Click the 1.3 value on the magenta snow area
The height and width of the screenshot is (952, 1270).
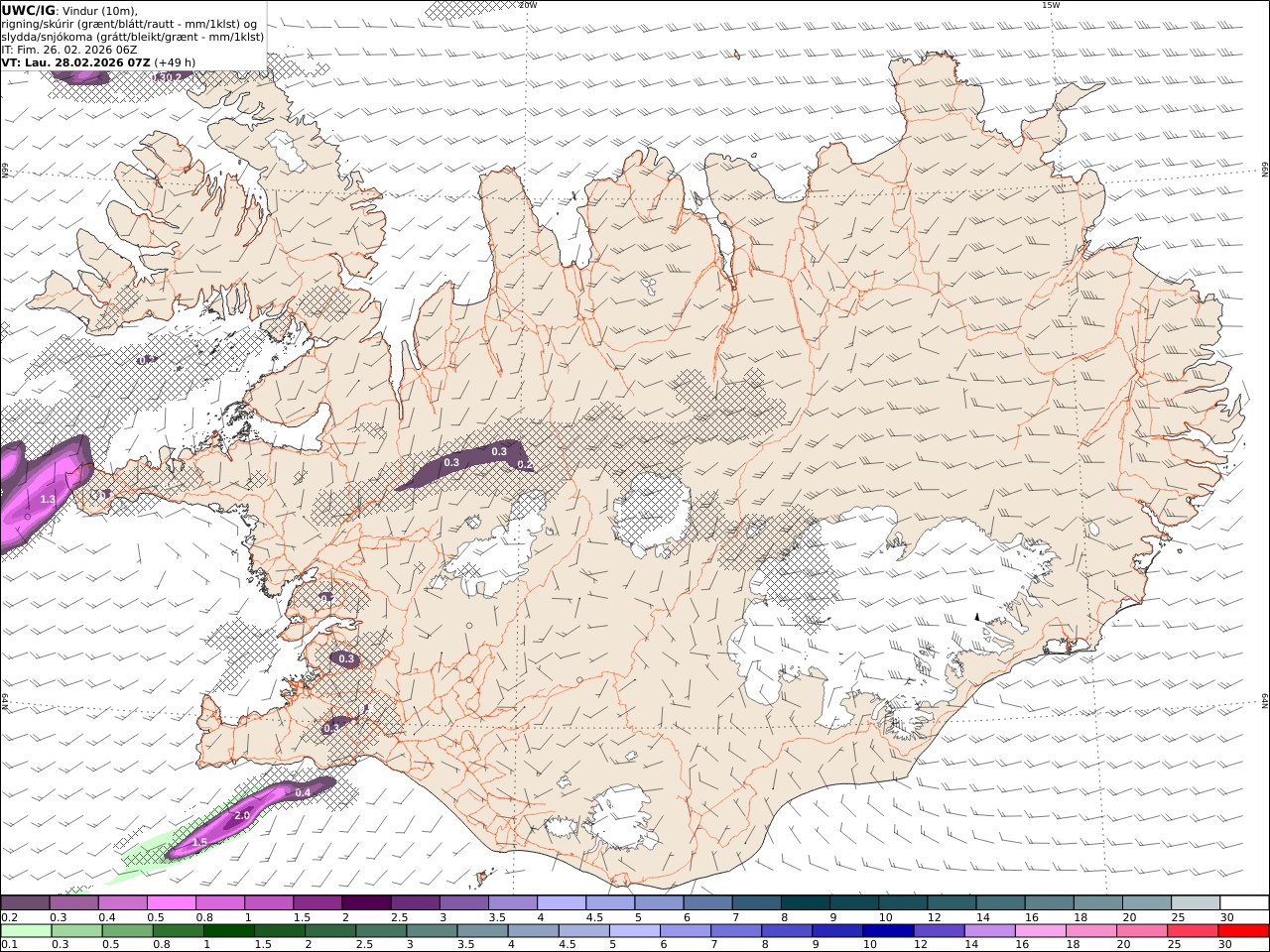coord(48,500)
